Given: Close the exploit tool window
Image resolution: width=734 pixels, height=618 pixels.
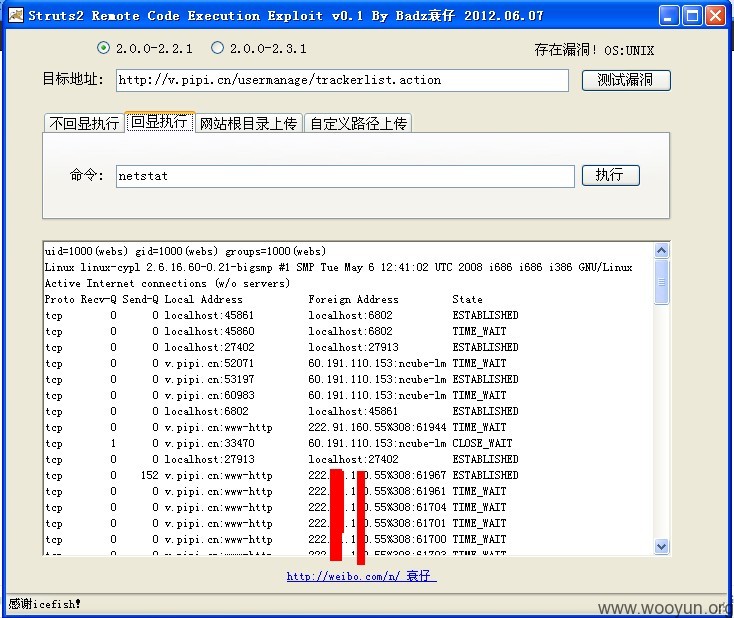Looking at the screenshot, I should [x=715, y=16].
